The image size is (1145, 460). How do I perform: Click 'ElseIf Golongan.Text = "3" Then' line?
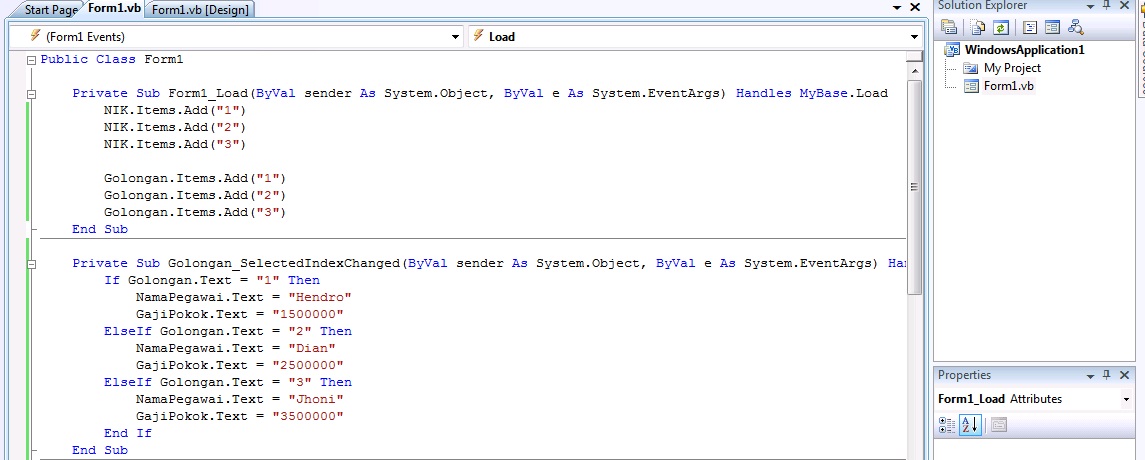[x=228, y=383]
